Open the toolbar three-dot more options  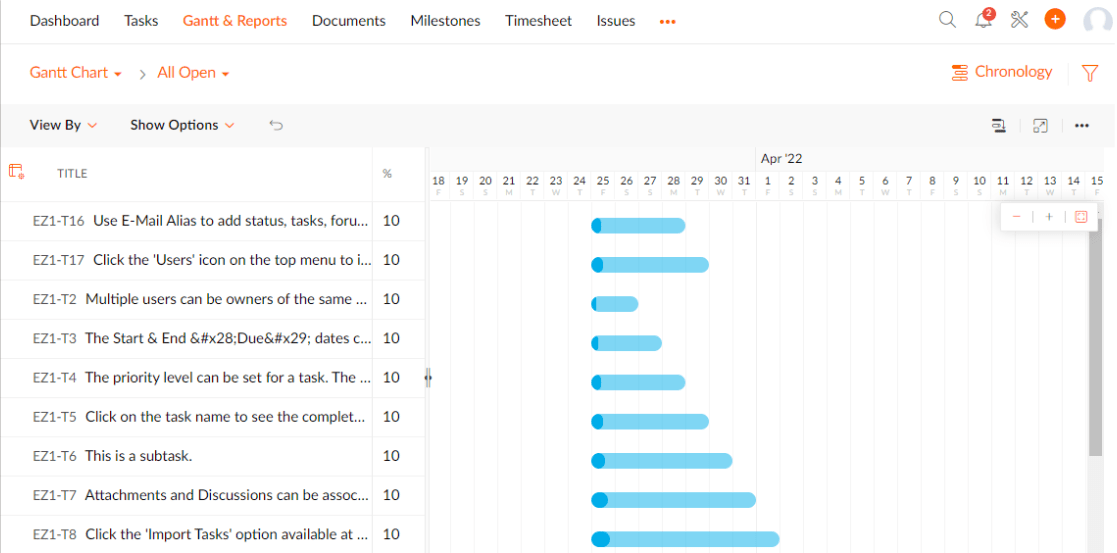pyautogui.click(x=1081, y=125)
